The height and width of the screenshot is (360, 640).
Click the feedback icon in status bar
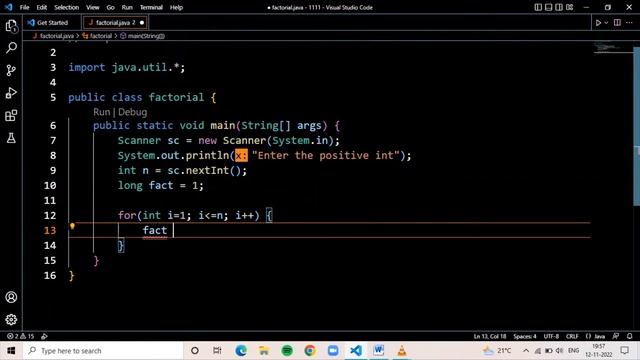coord(616,336)
